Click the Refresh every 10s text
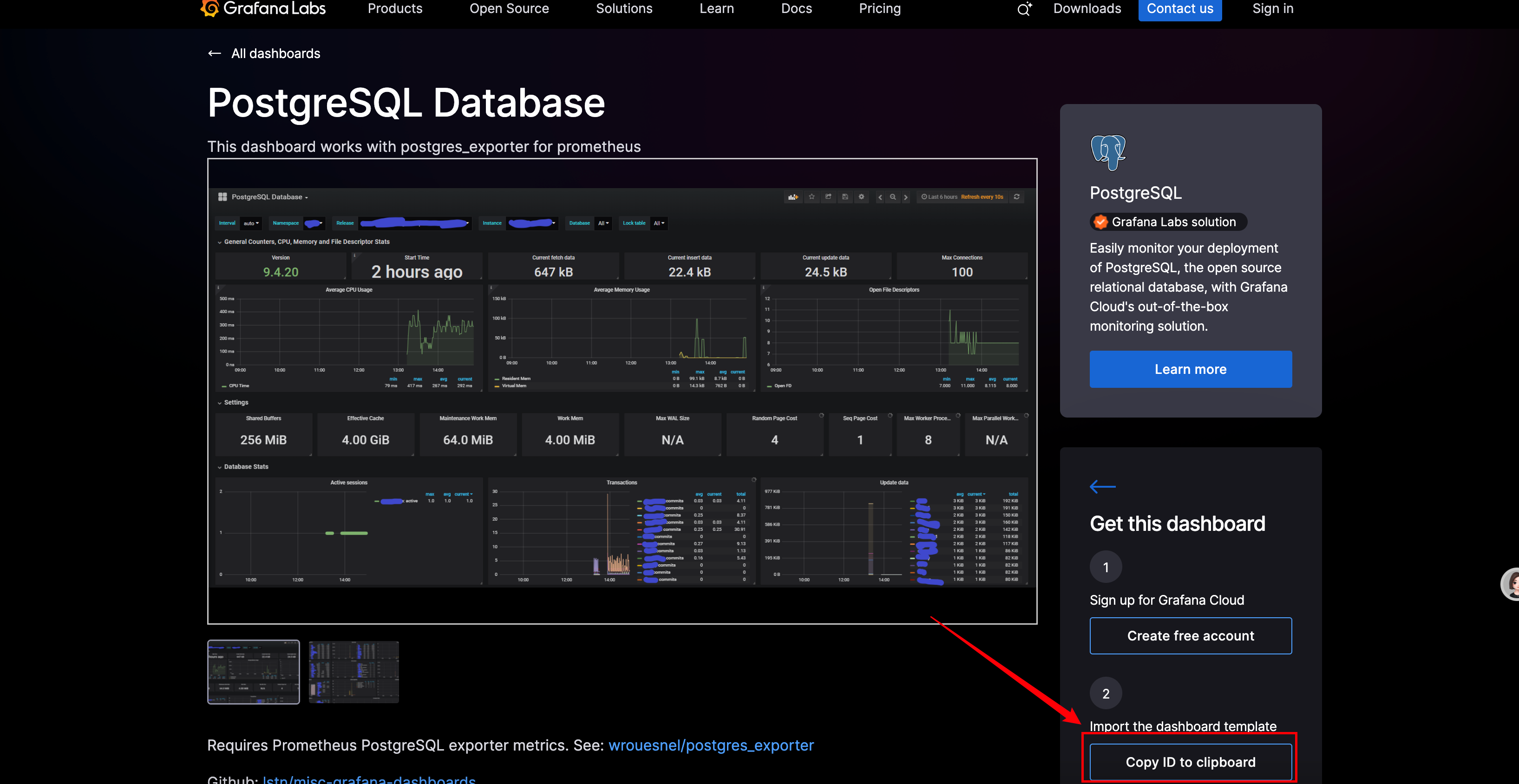The width and height of the screenshot is (1519, 784). pos(982,197)
